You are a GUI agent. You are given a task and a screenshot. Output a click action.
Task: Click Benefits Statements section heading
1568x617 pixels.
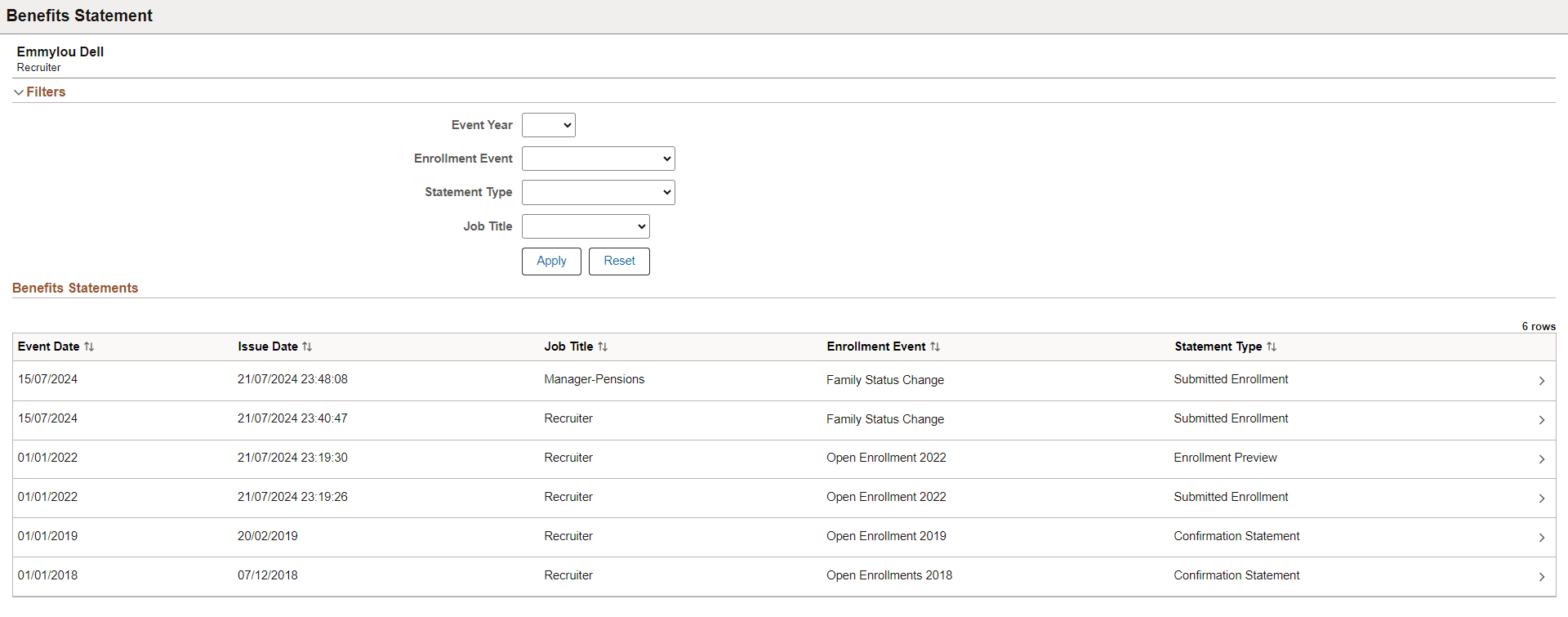75,288
